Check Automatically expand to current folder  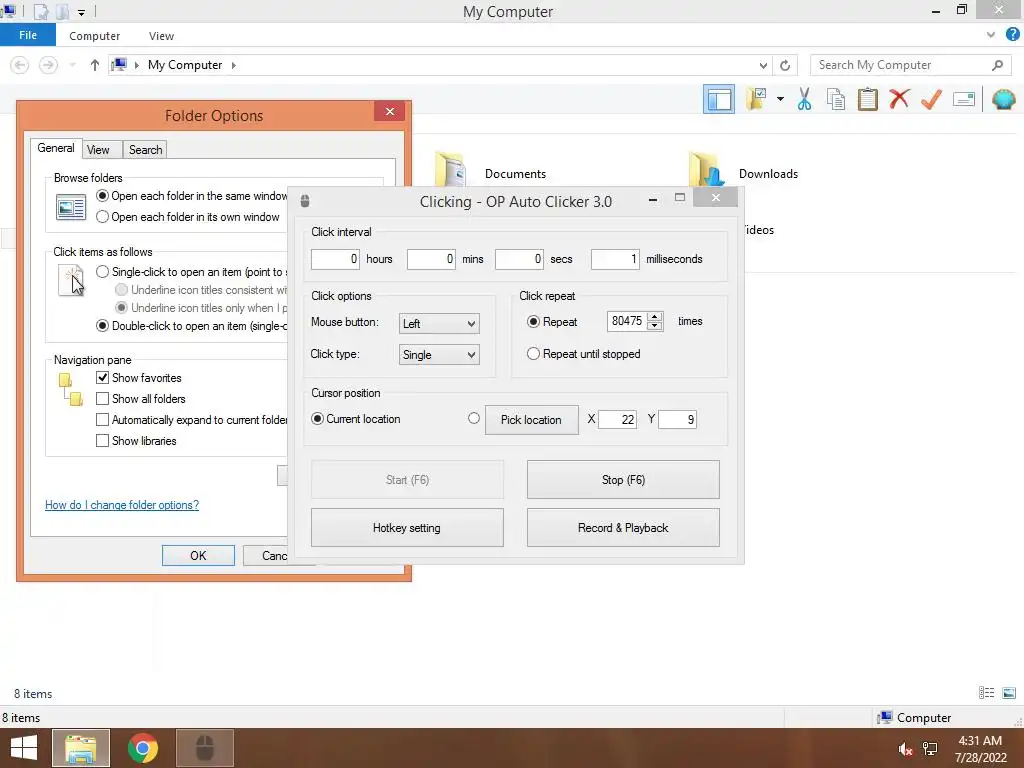click(x=103, y=420)
